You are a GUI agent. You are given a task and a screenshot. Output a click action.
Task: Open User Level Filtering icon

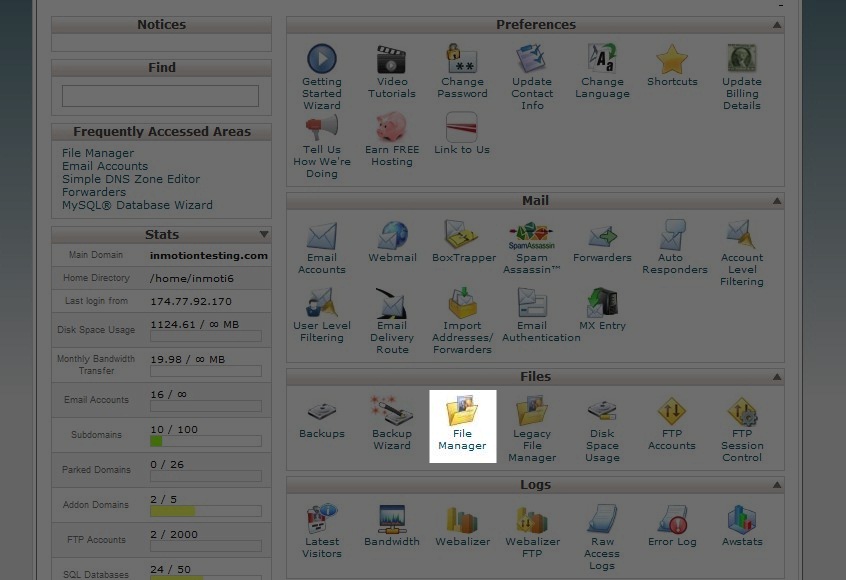point(322,303)
